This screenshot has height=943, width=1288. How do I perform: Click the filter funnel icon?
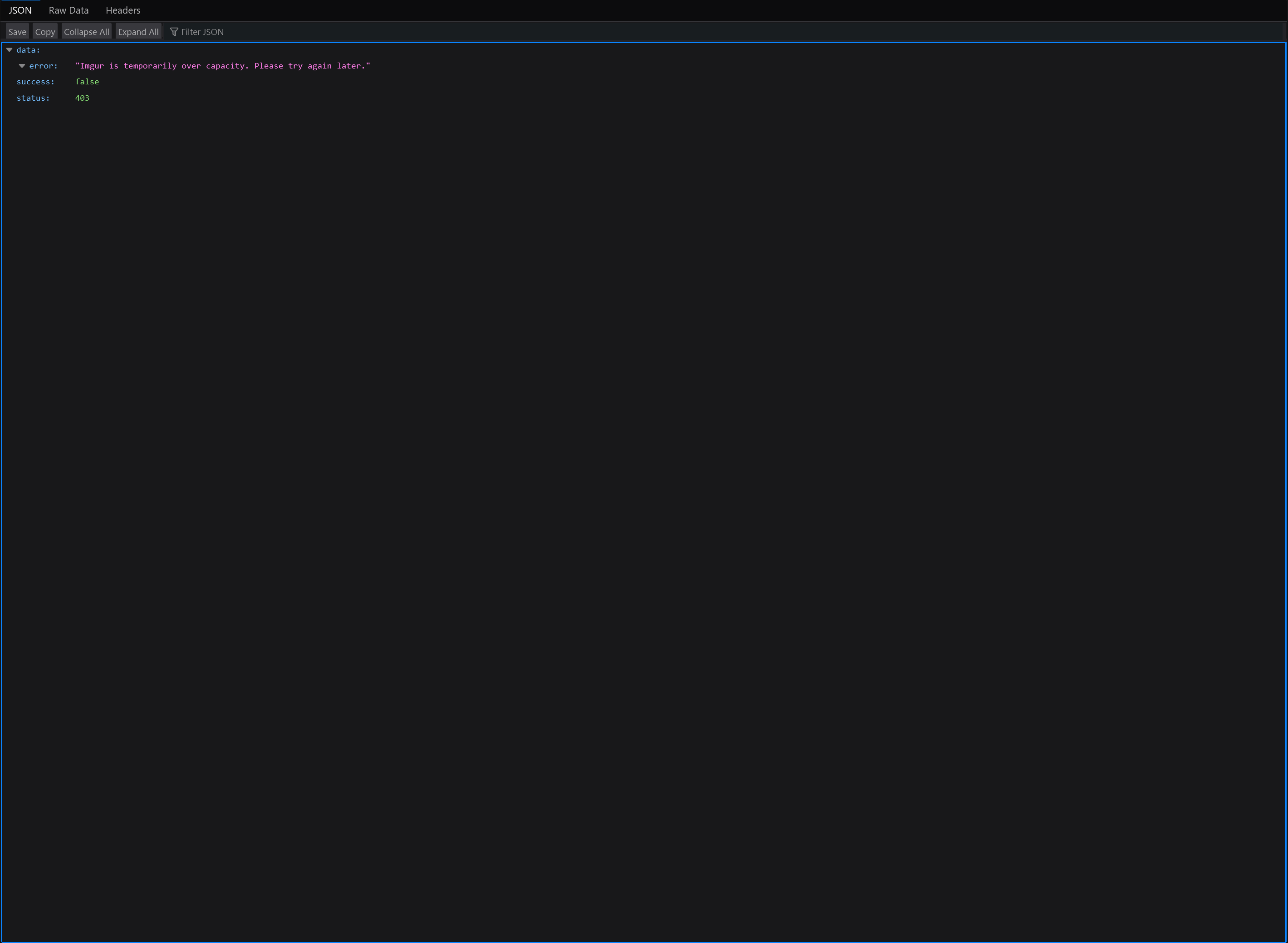(174, 32)
